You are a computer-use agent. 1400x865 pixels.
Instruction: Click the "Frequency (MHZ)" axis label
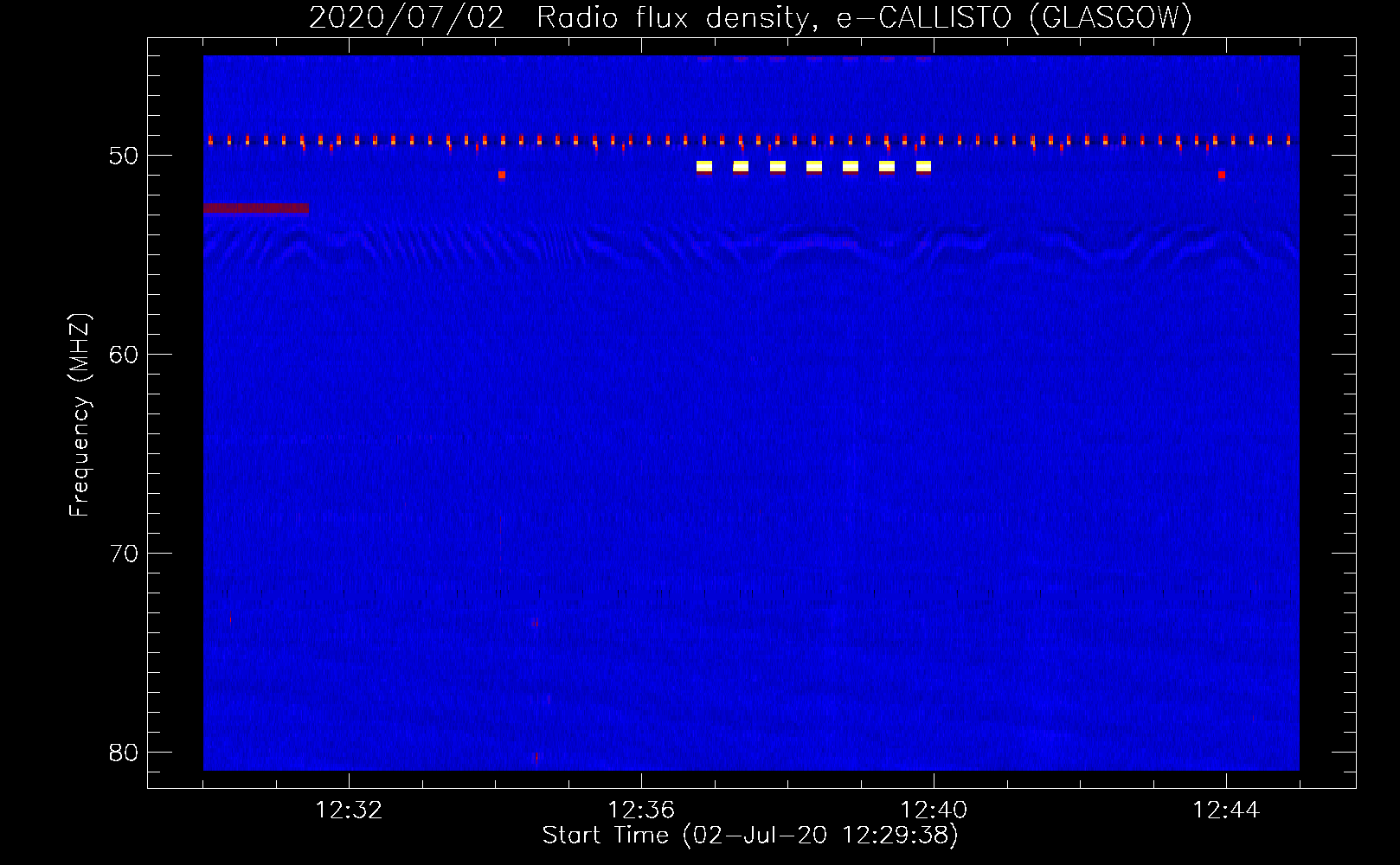[80, 415]
